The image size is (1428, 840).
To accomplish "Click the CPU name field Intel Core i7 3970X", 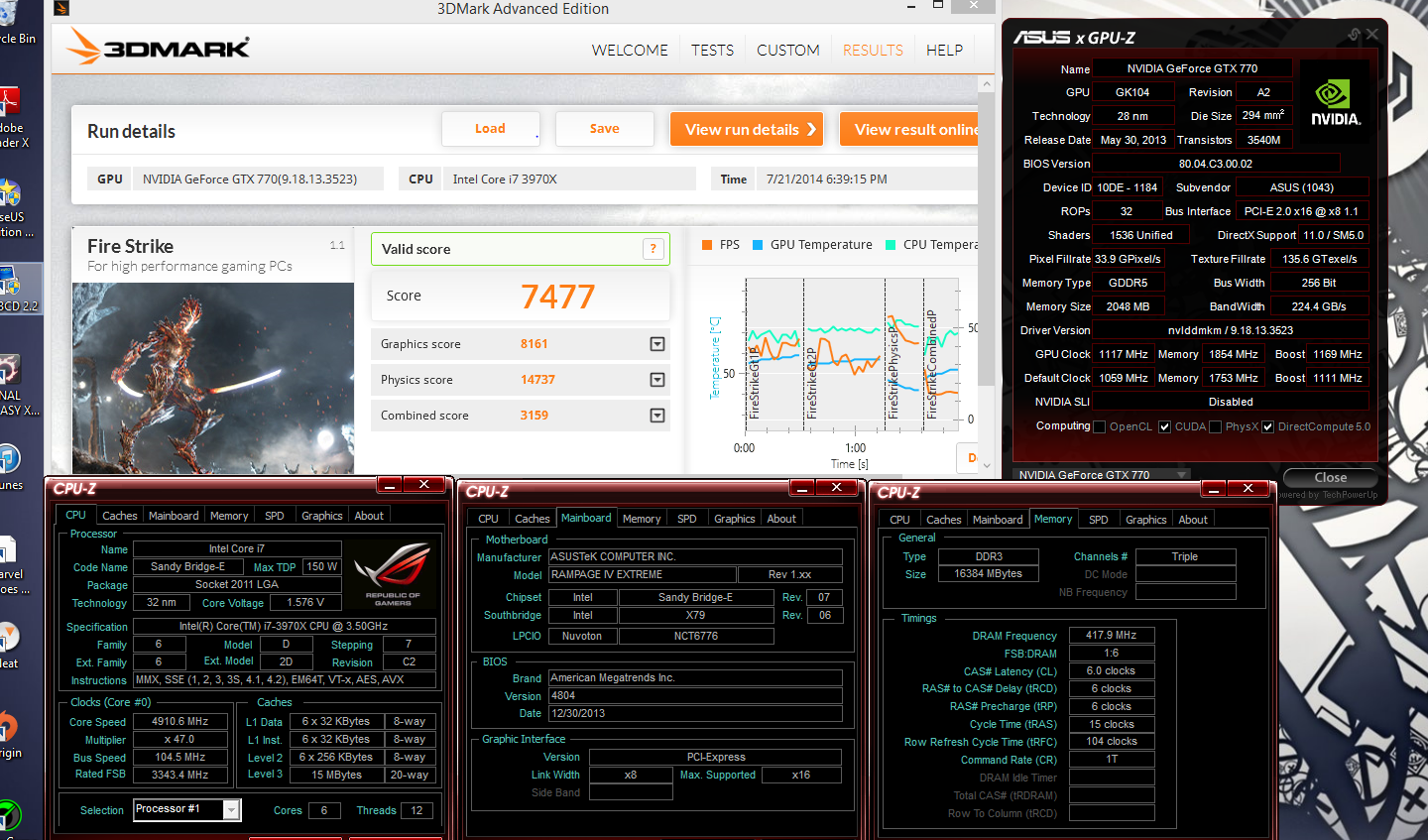I will pyautogui.click(x=568, y=180).
